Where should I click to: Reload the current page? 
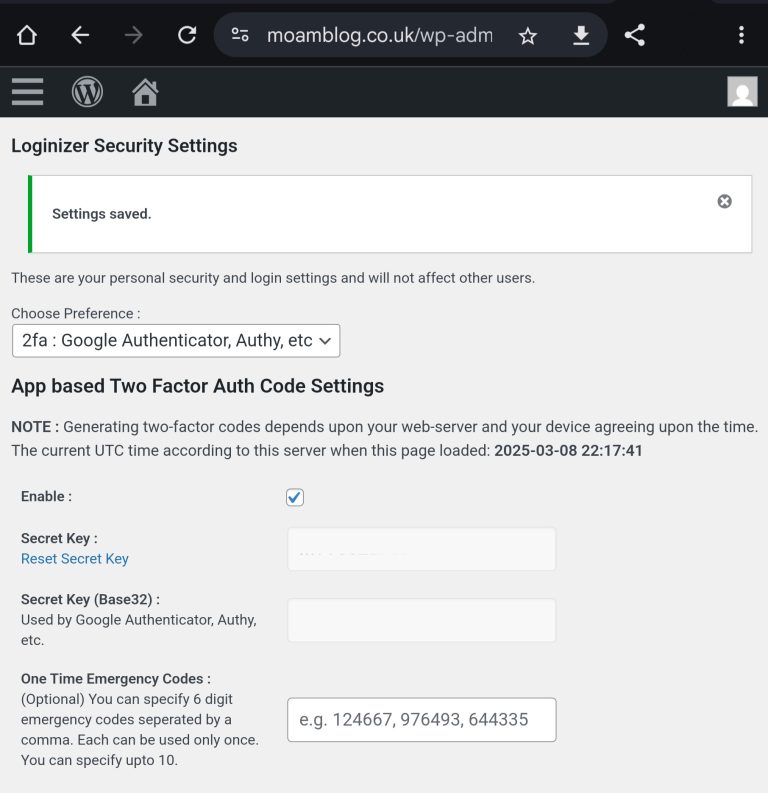(187, 36)
